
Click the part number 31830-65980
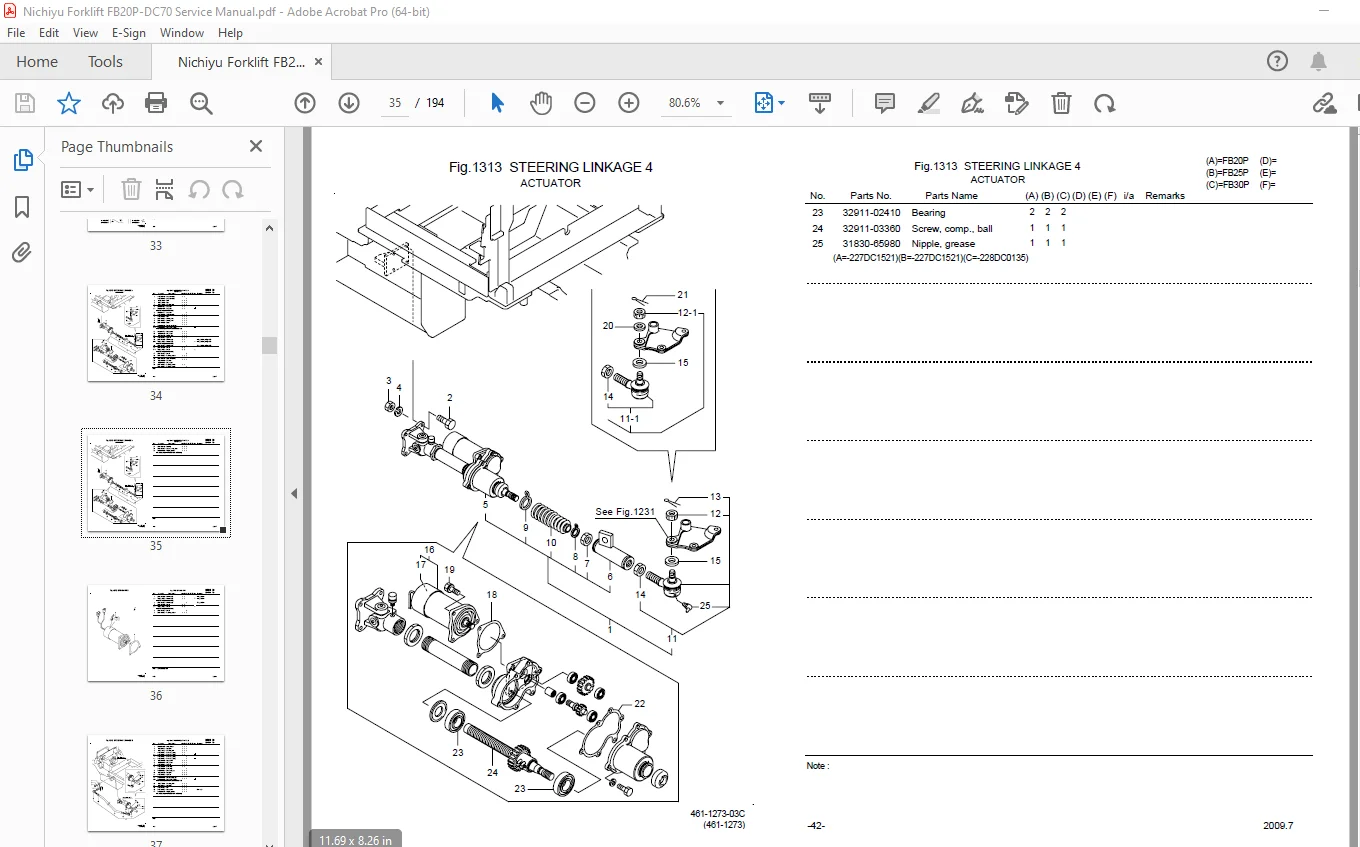click(x=871, y=244)
